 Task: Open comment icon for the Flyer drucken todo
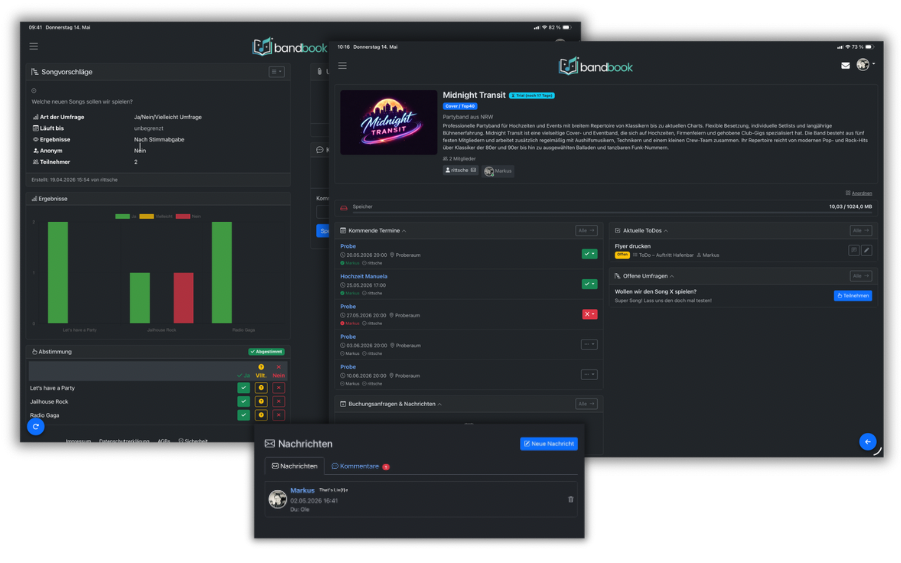coord(854,250)
